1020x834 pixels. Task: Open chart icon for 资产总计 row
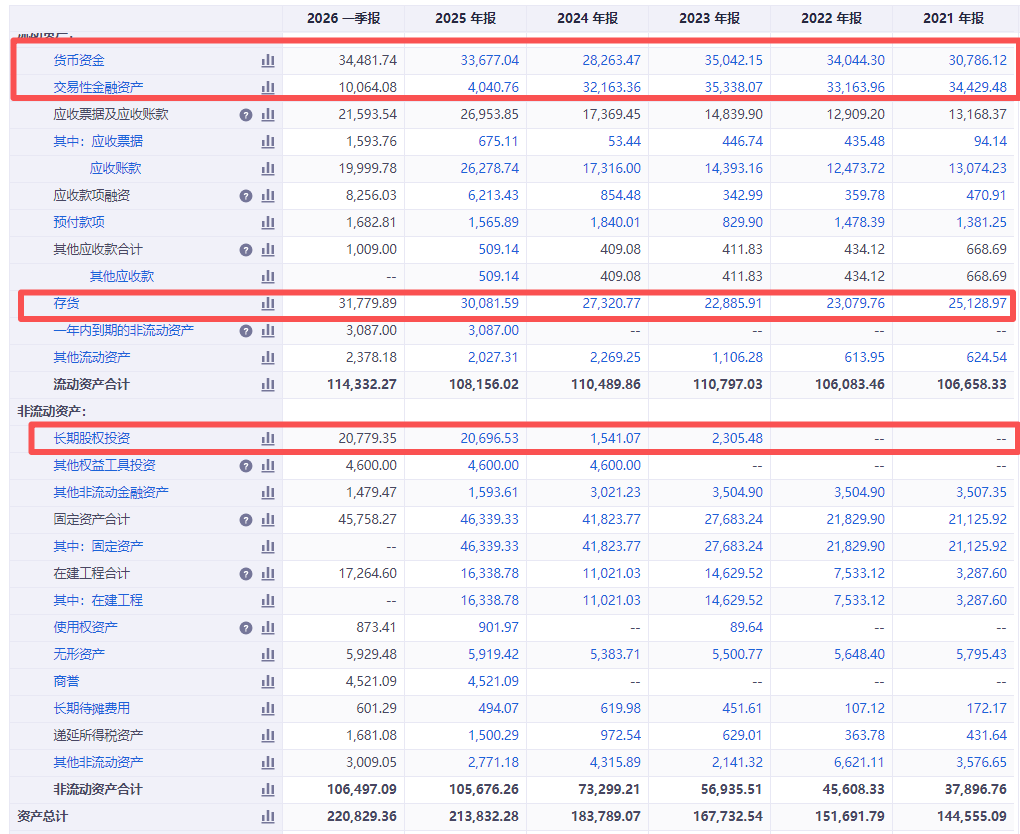coord(267,816)
